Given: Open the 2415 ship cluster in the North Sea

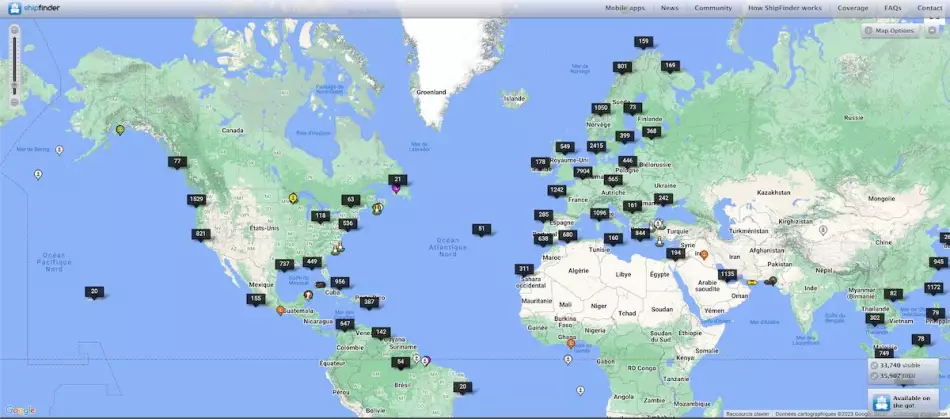Looking at the screenshot, I should point(596,146).
